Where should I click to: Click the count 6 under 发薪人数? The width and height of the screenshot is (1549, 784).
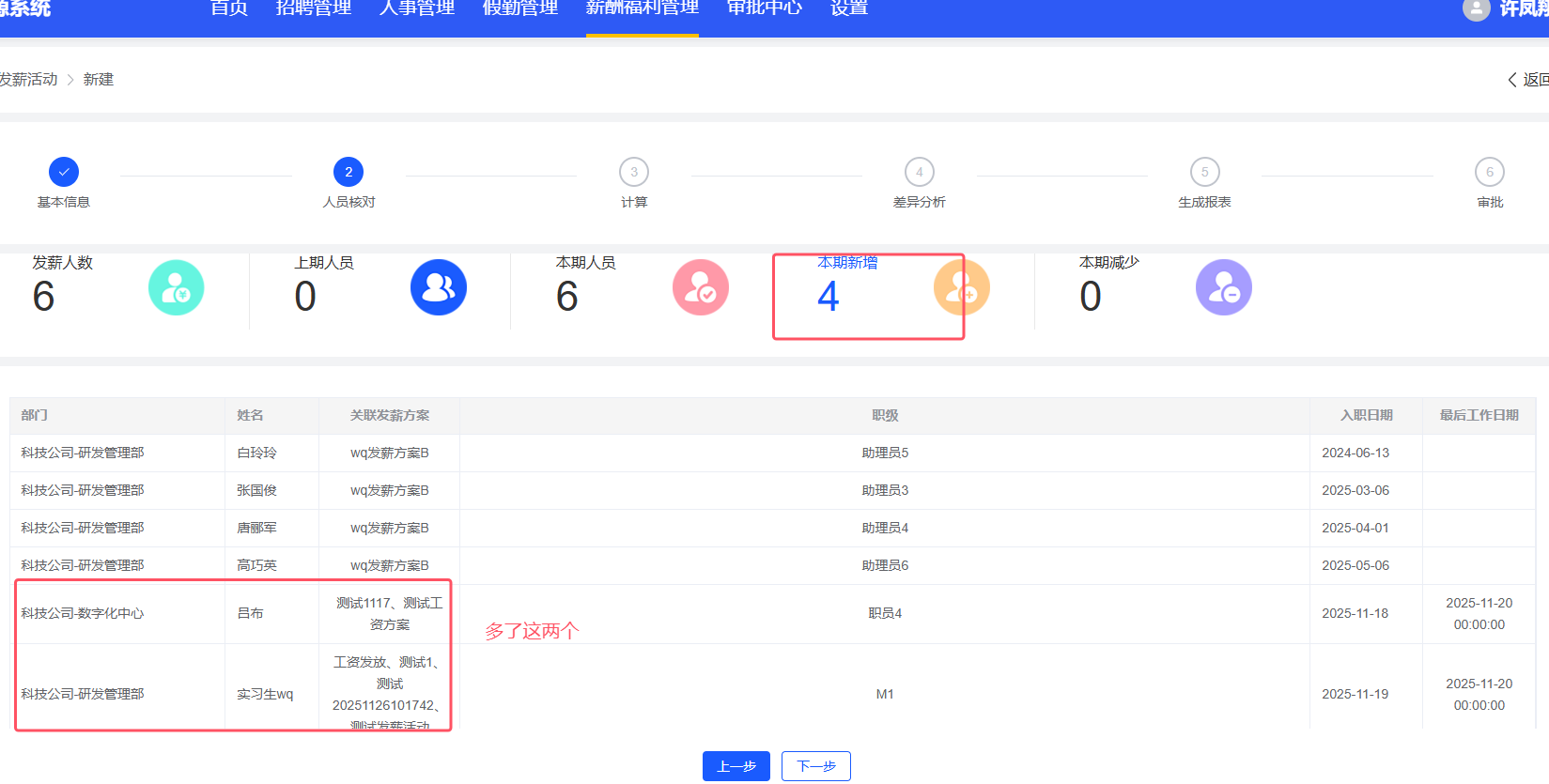click(x=44, y=297)
